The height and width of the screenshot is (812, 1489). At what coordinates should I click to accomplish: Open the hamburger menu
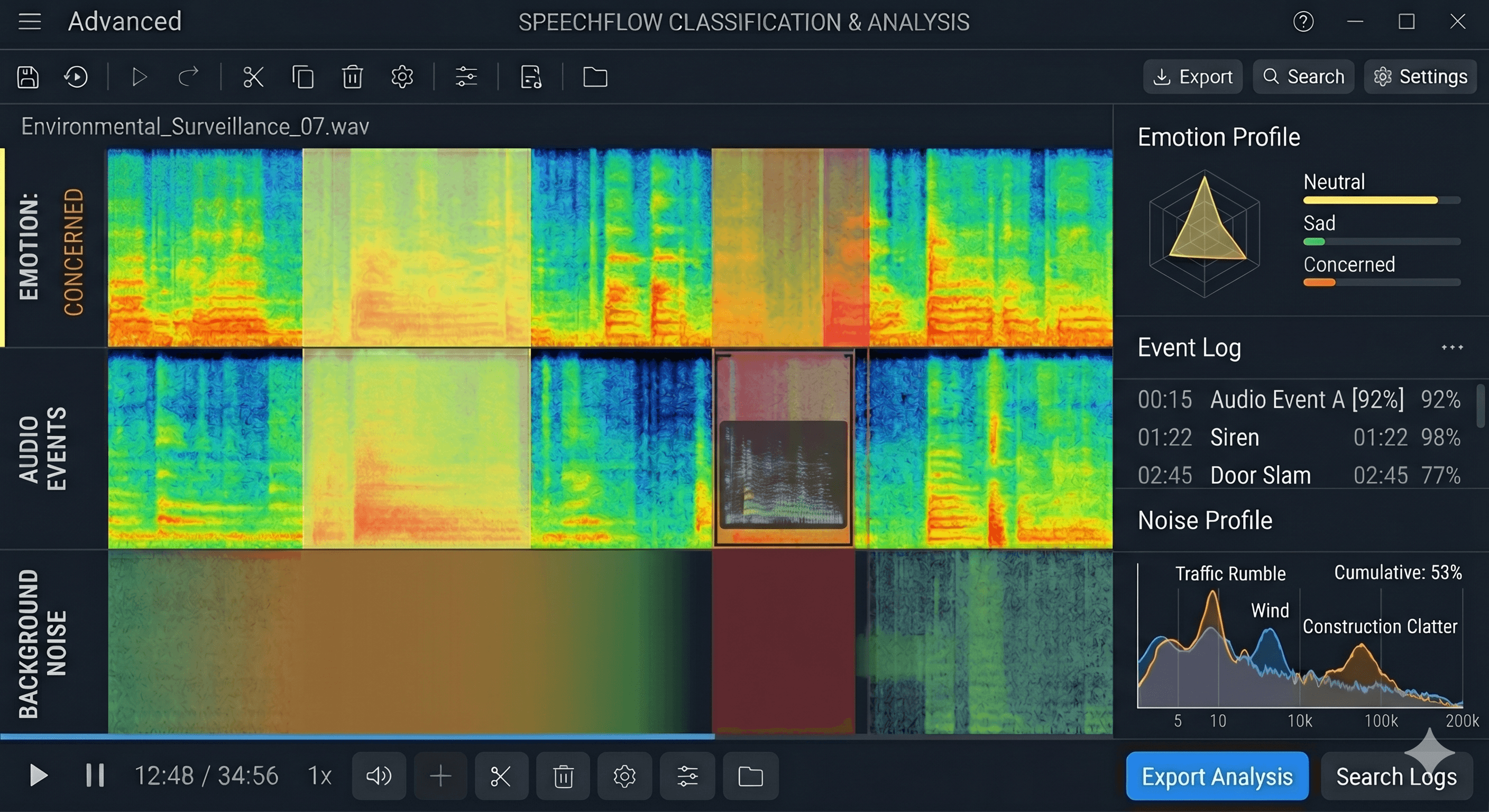click(x=30, y=22)
